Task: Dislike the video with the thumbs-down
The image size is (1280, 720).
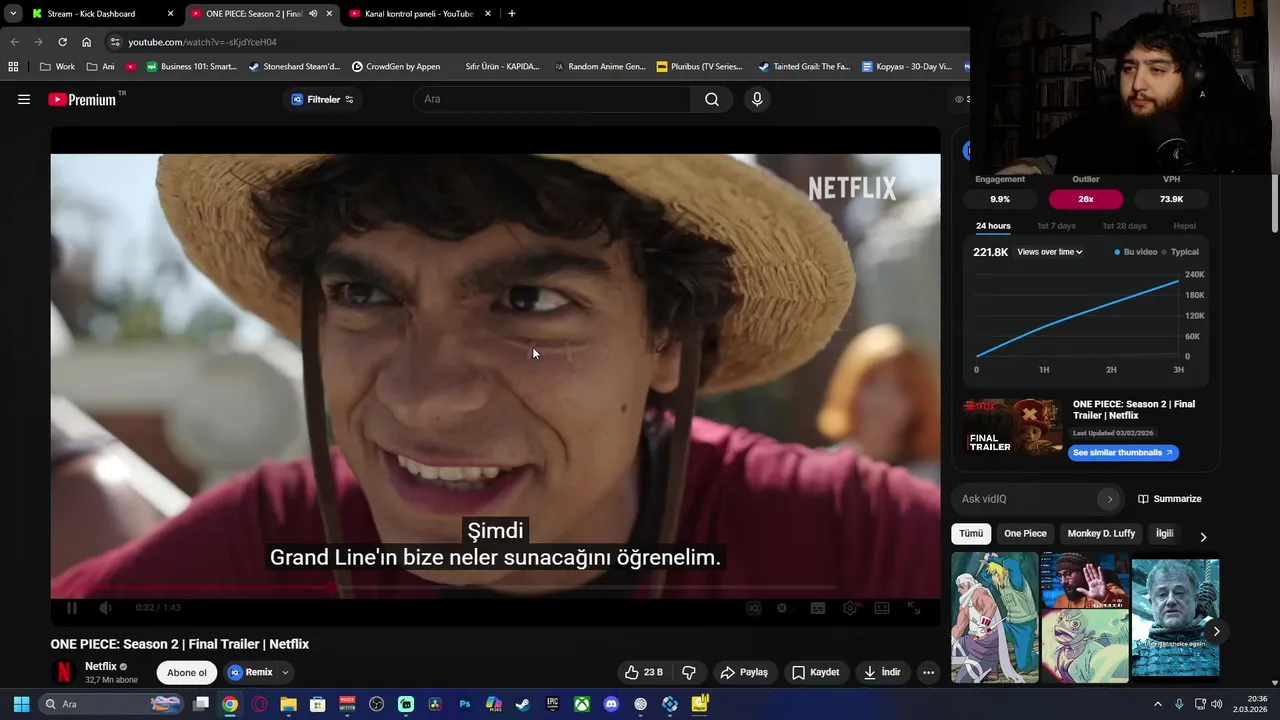Action: [688, 672]
